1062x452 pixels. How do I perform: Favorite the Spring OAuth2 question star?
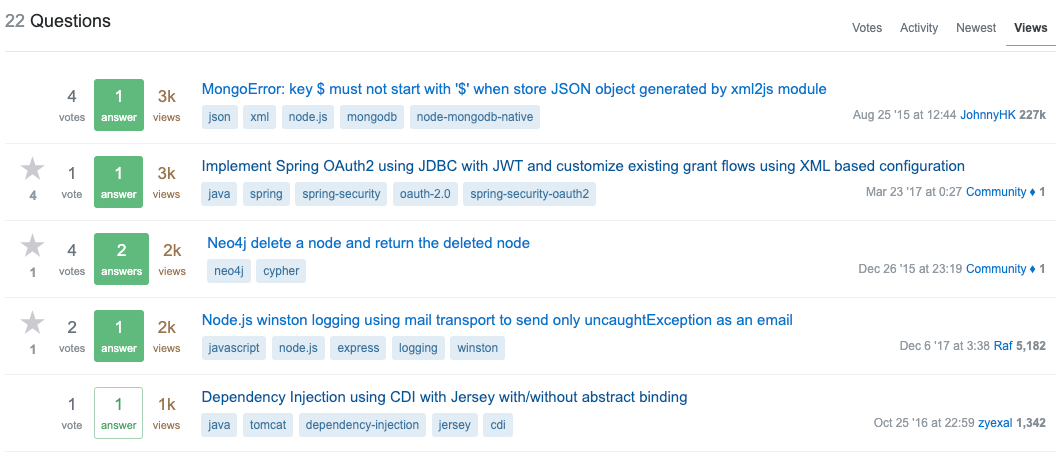[x=33, y=169]
